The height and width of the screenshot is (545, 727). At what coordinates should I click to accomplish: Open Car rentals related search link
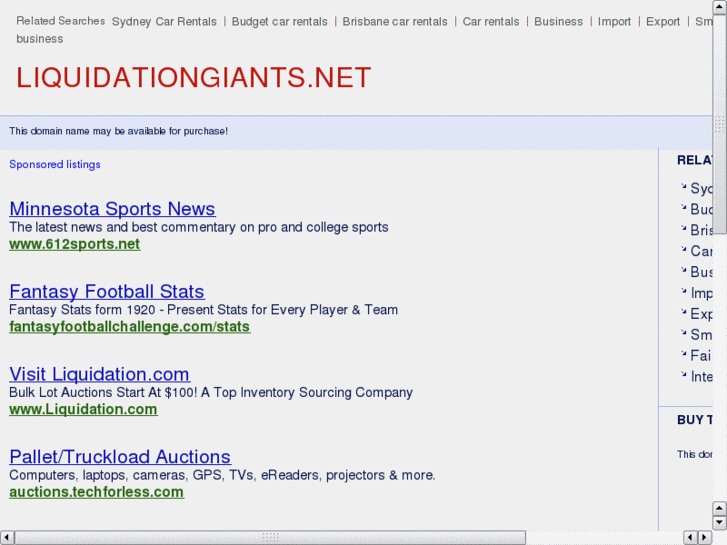pyautogui.click(x=491, y=22)
